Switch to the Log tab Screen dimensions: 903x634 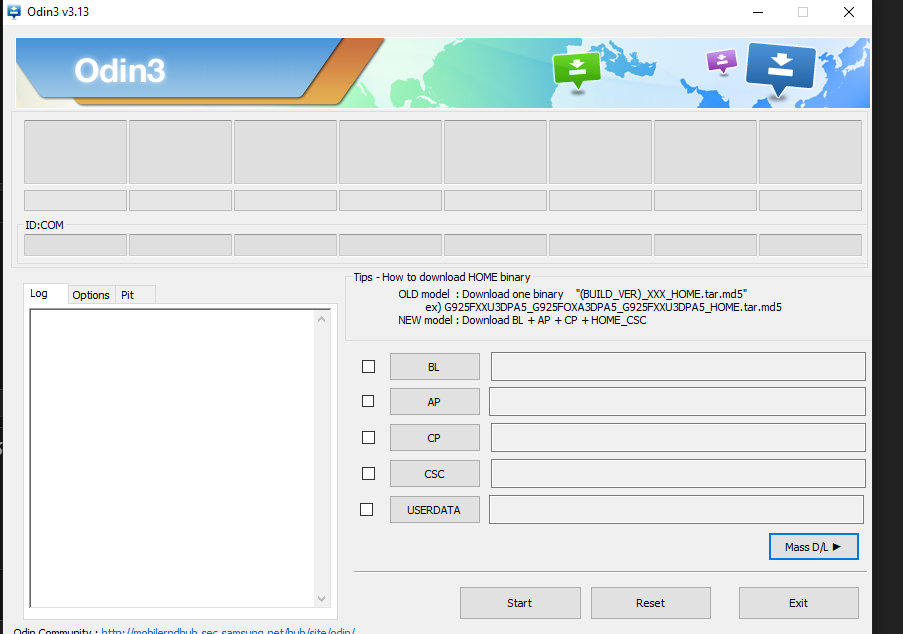(x=45, y=294)
